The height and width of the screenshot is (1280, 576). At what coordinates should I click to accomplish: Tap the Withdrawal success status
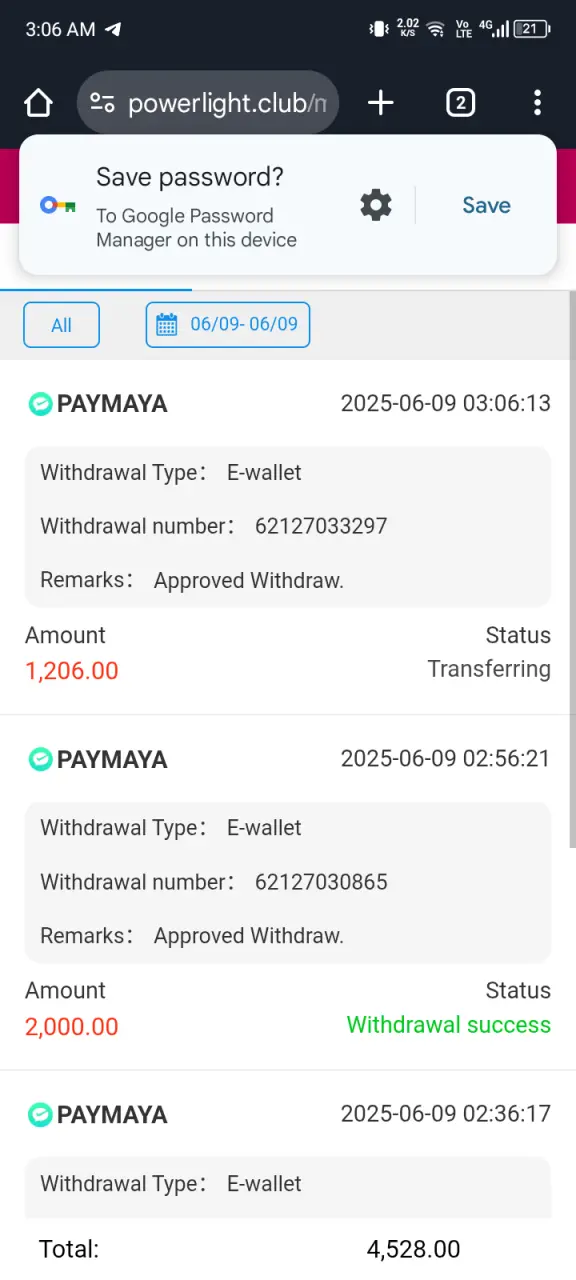coord(448,1025)
